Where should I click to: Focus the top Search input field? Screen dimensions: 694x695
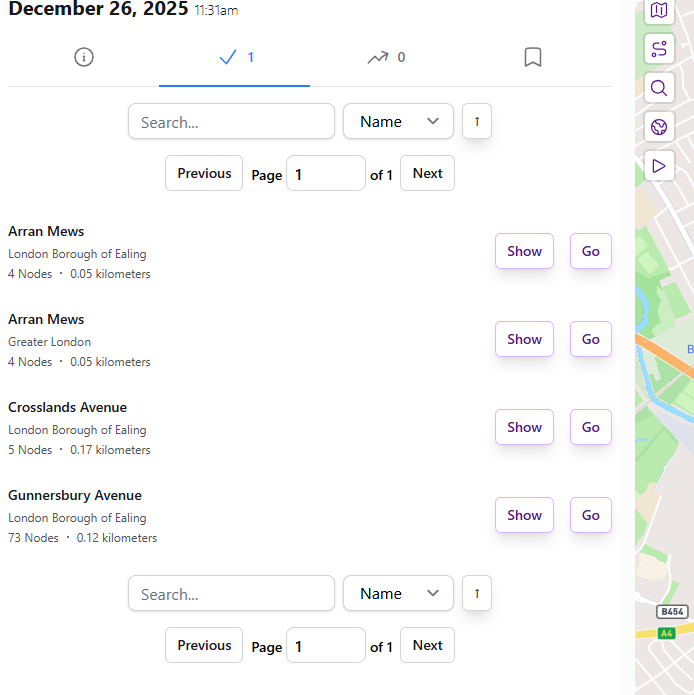click(231, 122)
